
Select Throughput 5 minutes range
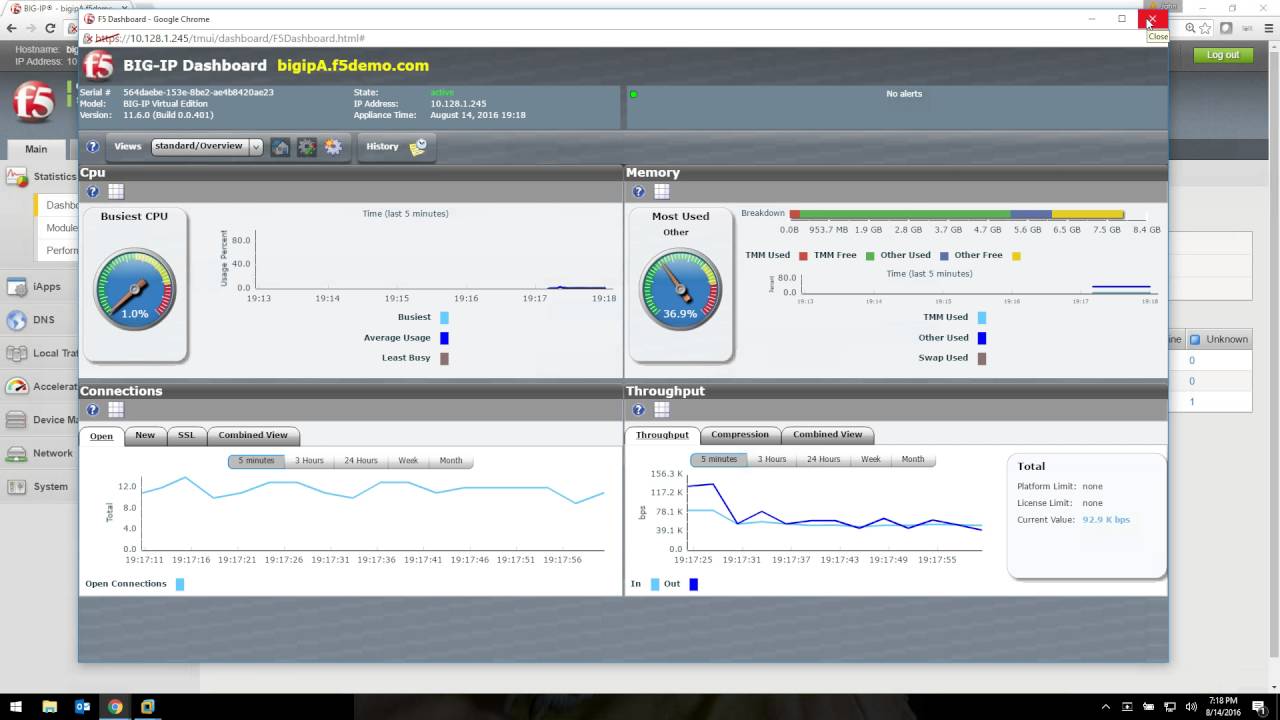719,459
